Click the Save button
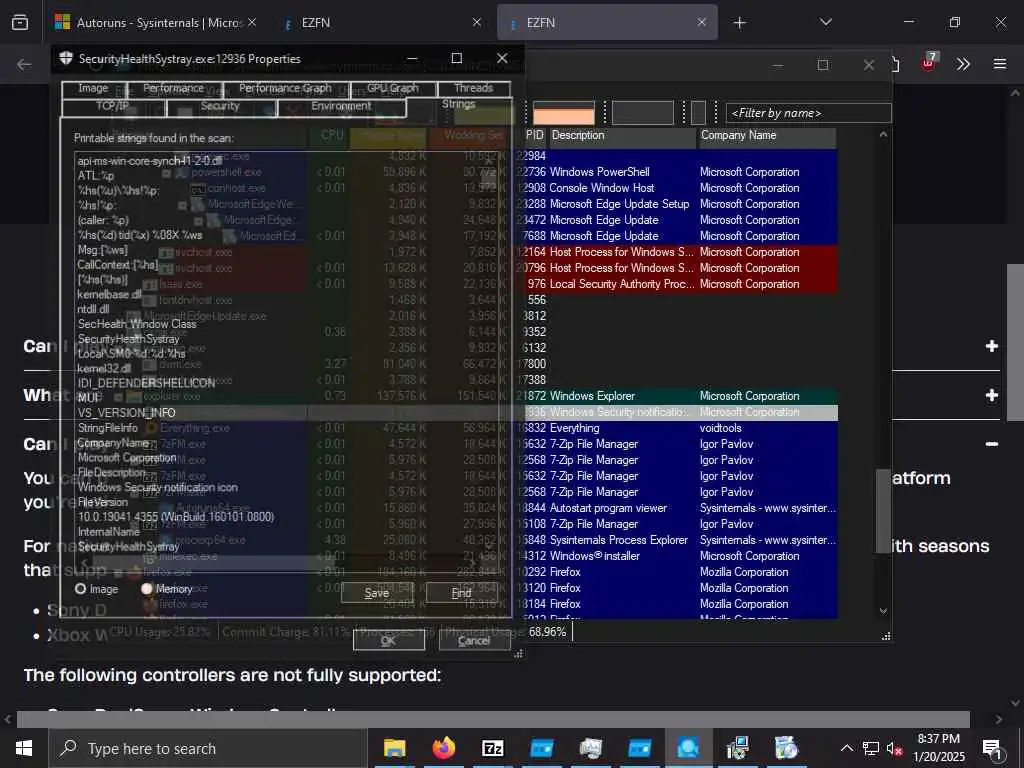This screenshot has width=1024, height=768. click(377, 593)
